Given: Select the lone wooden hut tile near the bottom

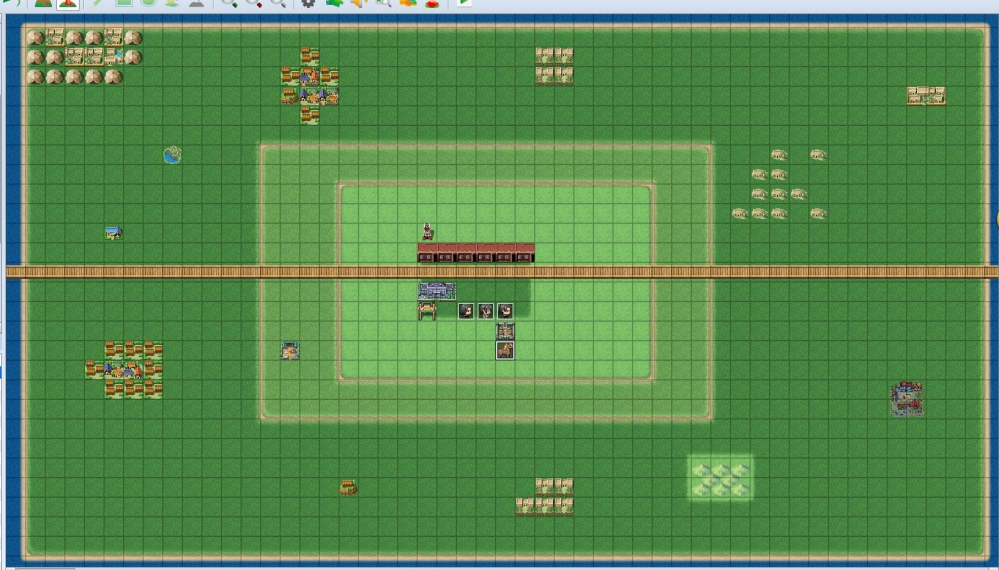Looking at the screenshot, I should pos(348,488).
